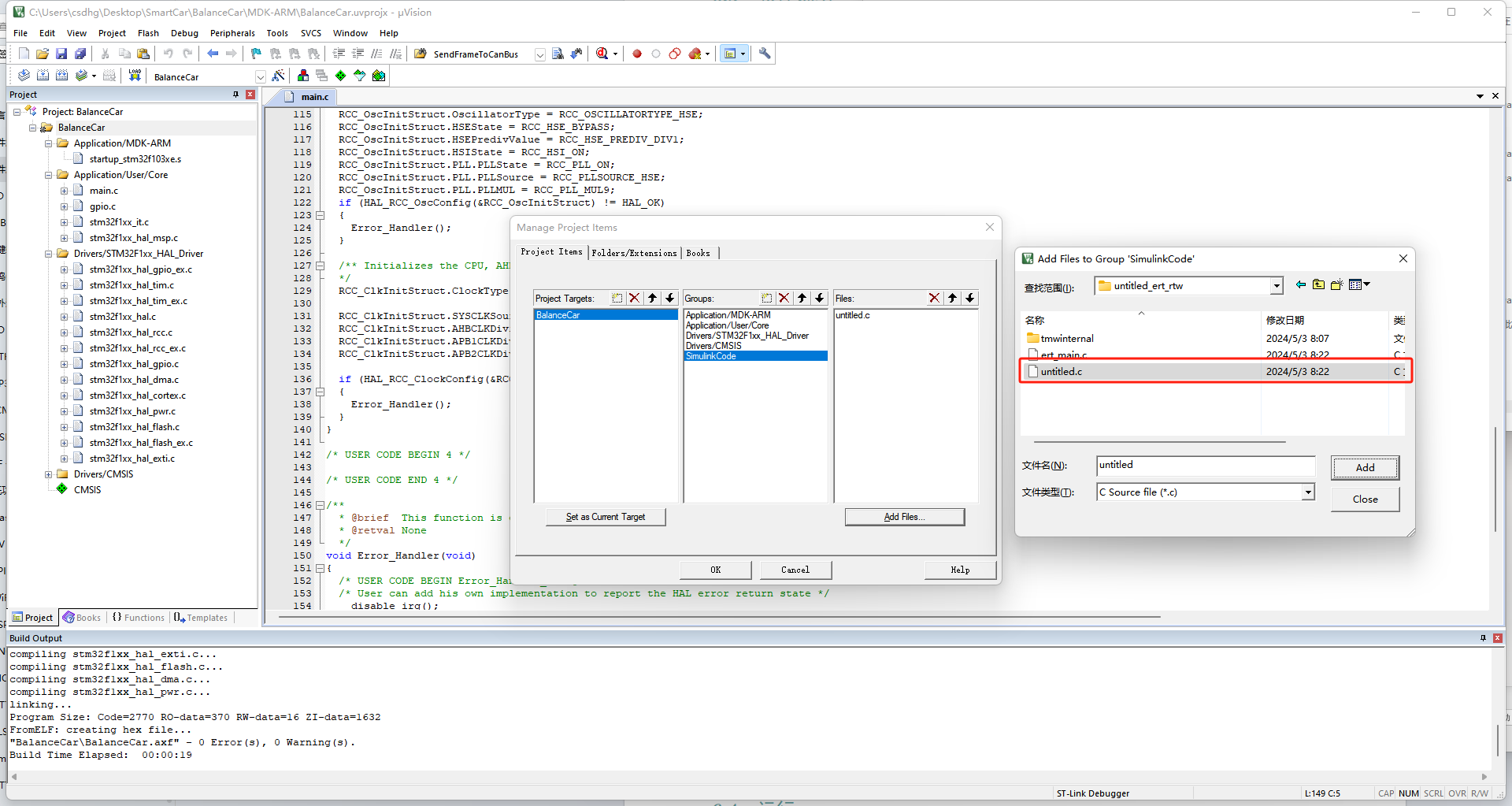Select stm32f1xx_hal_rcc.c in project tree
The width and height of the screenshot is (1512, 806).
pos(131,332)
